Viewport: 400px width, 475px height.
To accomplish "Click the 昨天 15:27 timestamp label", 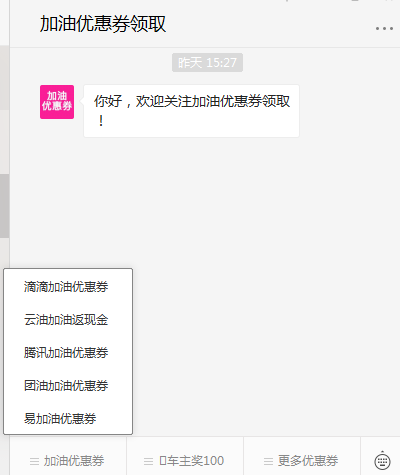I will [207, 62].
